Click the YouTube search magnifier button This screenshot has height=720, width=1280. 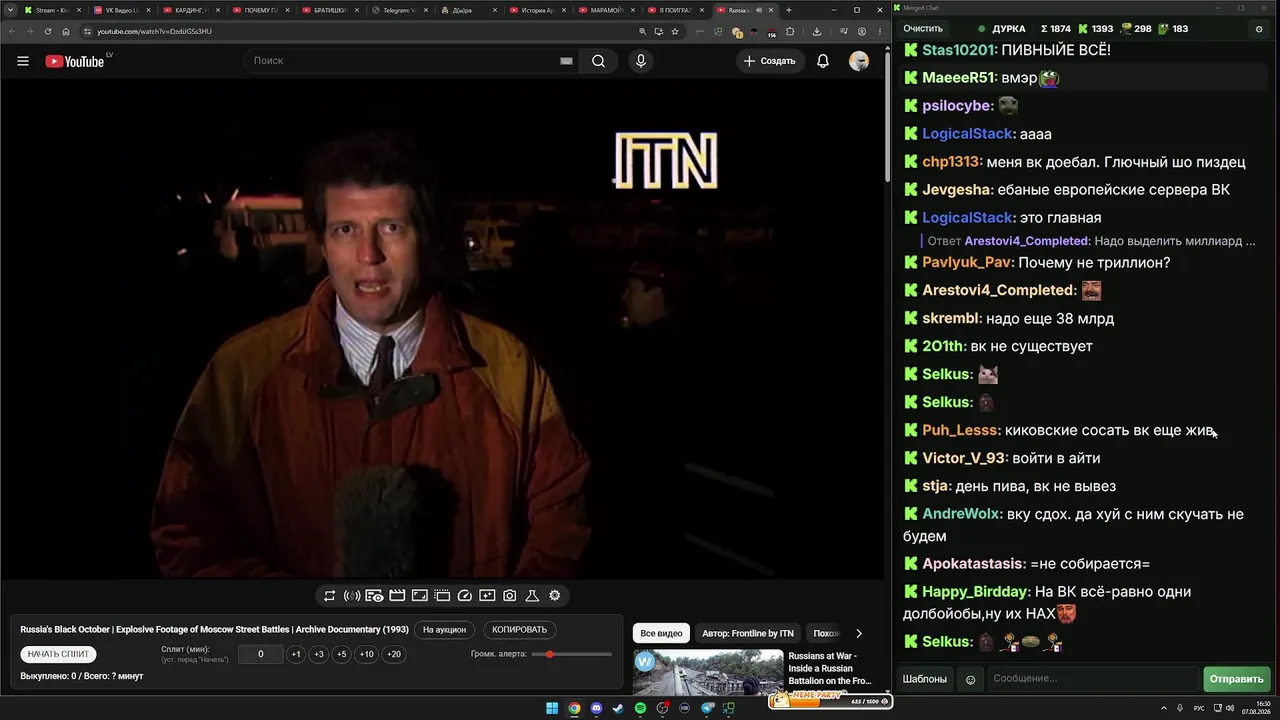click(598, 61)
